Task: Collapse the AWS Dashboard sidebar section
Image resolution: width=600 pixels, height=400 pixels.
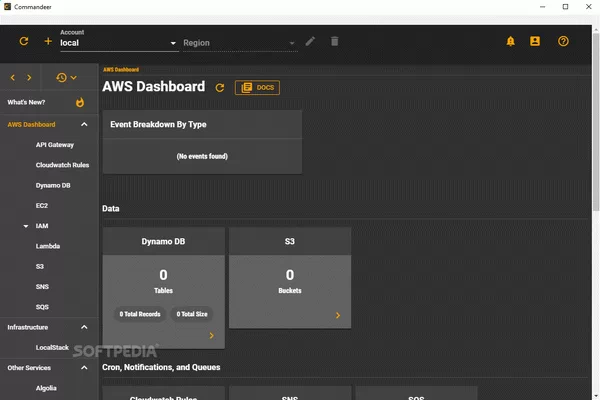Action: click(84, 125)
